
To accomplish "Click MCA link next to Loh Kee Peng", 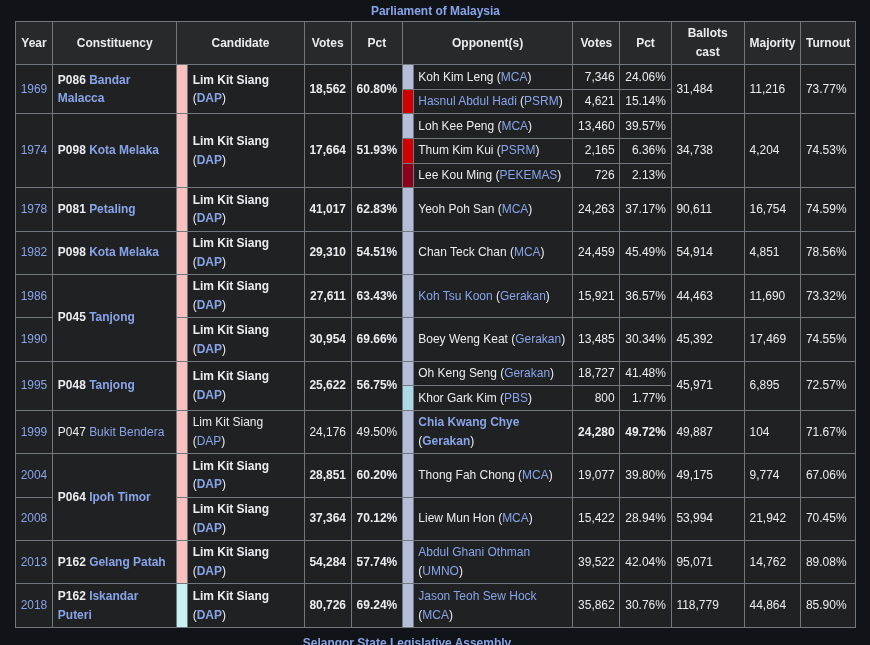I will (514, 126).
